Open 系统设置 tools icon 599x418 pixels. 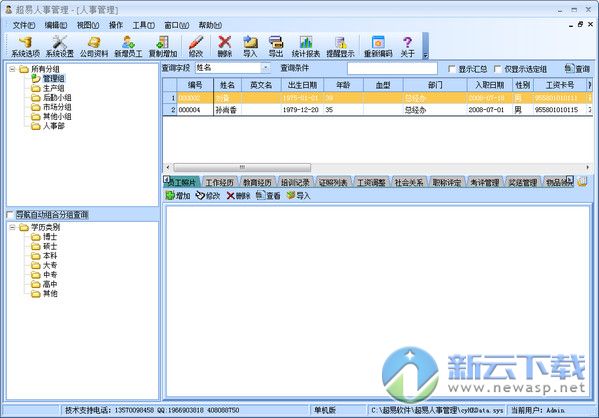point(60,47)
